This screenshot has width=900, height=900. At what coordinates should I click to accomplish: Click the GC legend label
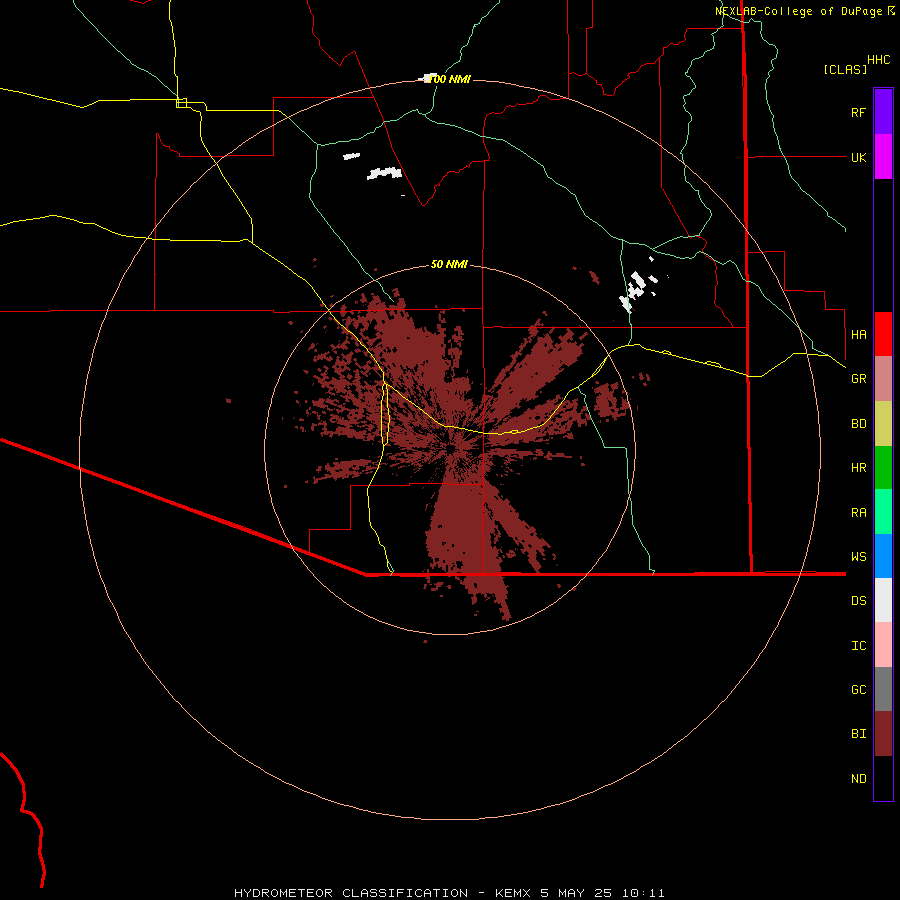(858, 690)
